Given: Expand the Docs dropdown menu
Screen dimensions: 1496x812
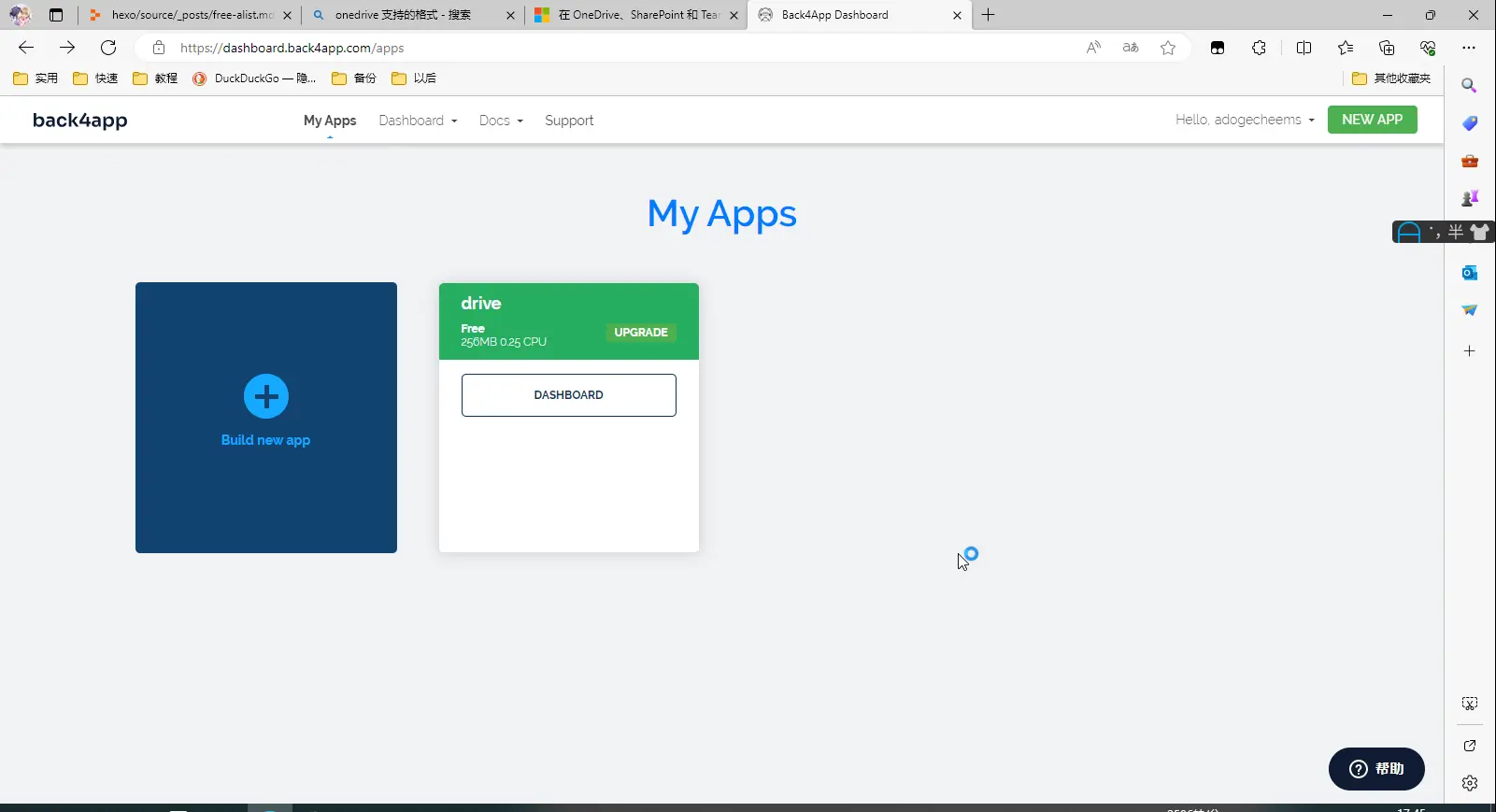Looking at the screenshot, I should click(x=501, y=121).
